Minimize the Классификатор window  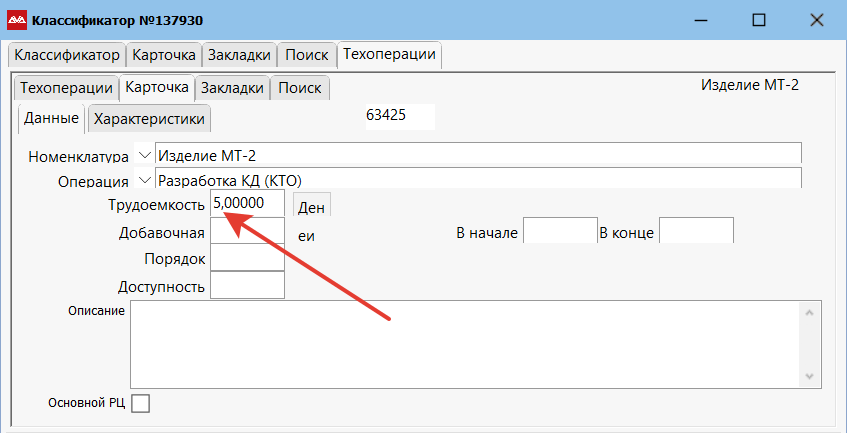pyautogui.click(x=702, y=20)
